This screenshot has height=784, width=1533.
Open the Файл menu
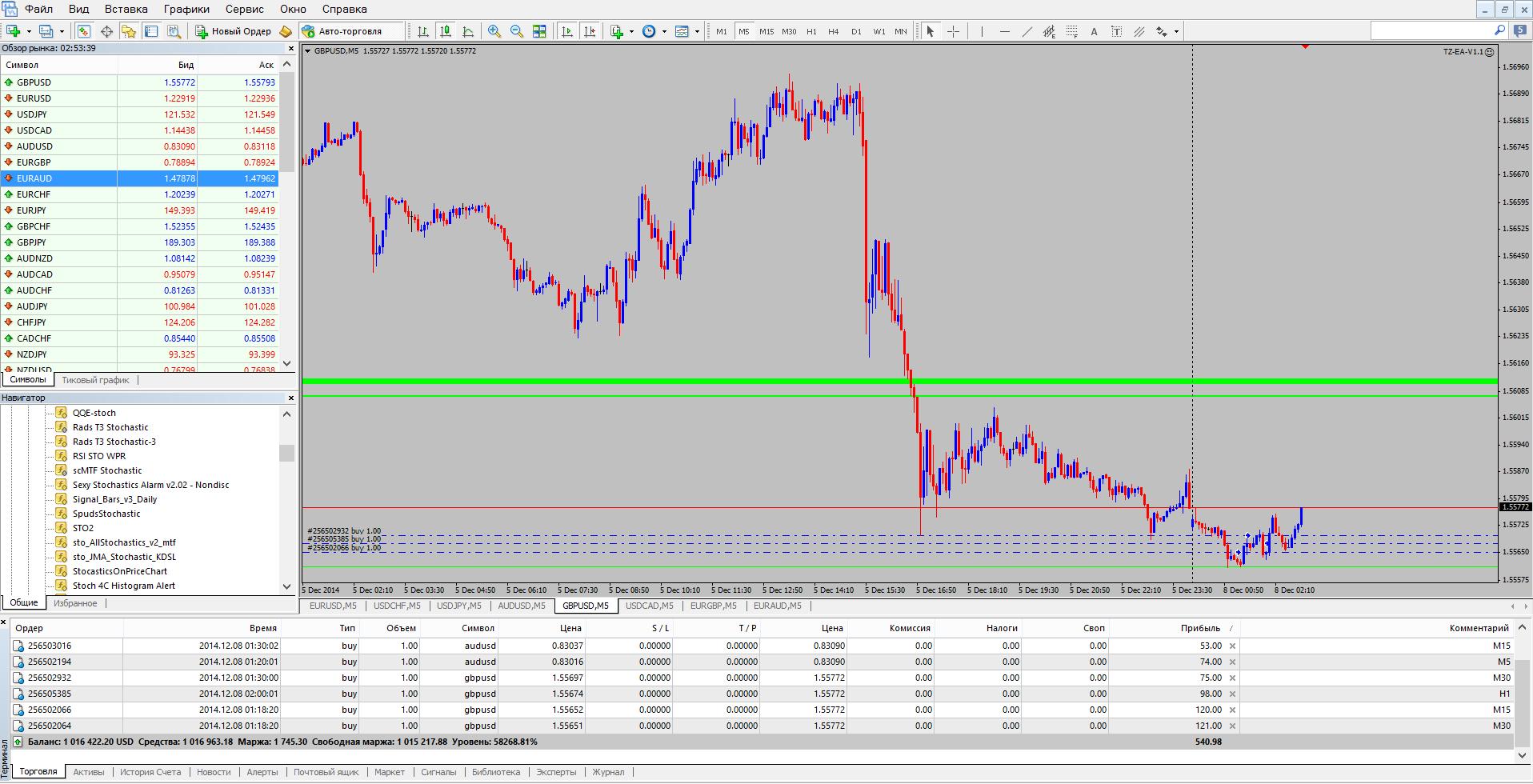tap(38, 9)
